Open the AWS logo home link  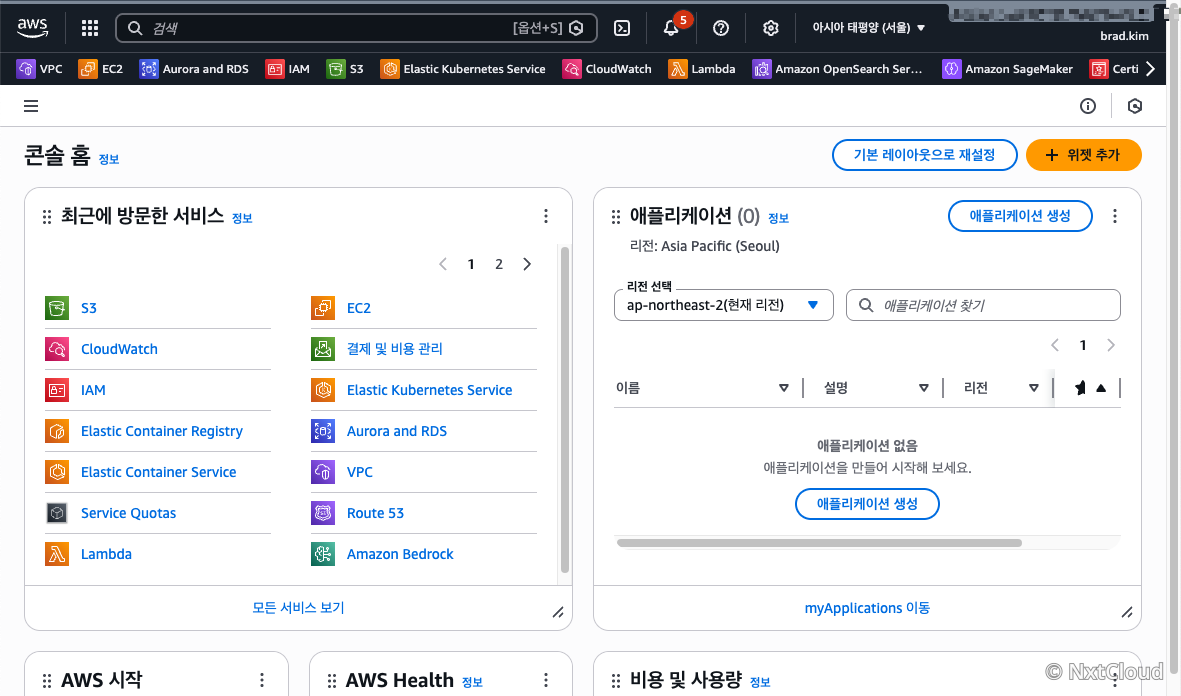coord(32,28)
